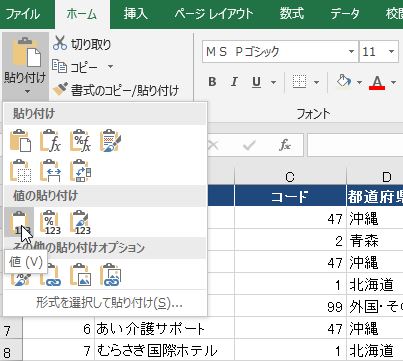Choose Paste Formulas (fx) icon
Image resolution: width=403 pixels, height=361 pixels.
tap(50, 141)
